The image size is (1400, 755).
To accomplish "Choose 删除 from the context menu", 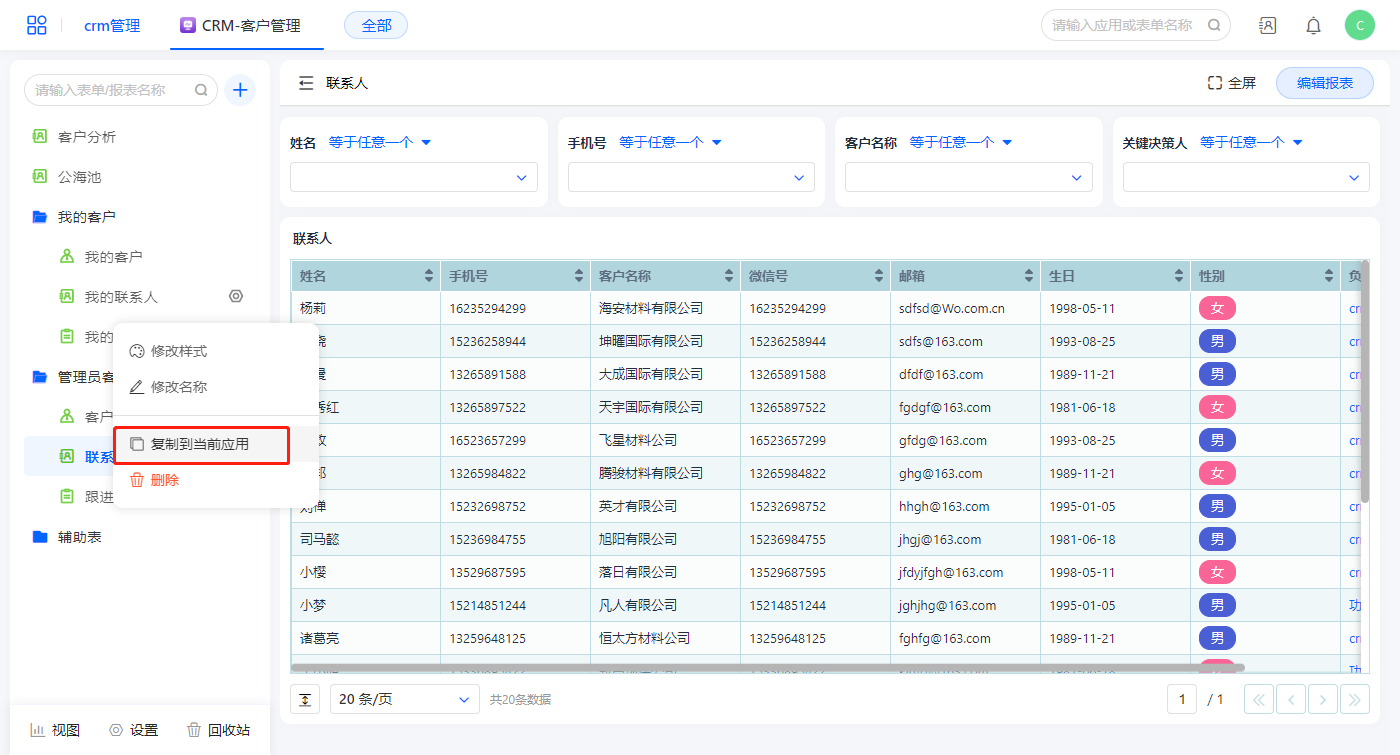I will [x=164, y=480].
